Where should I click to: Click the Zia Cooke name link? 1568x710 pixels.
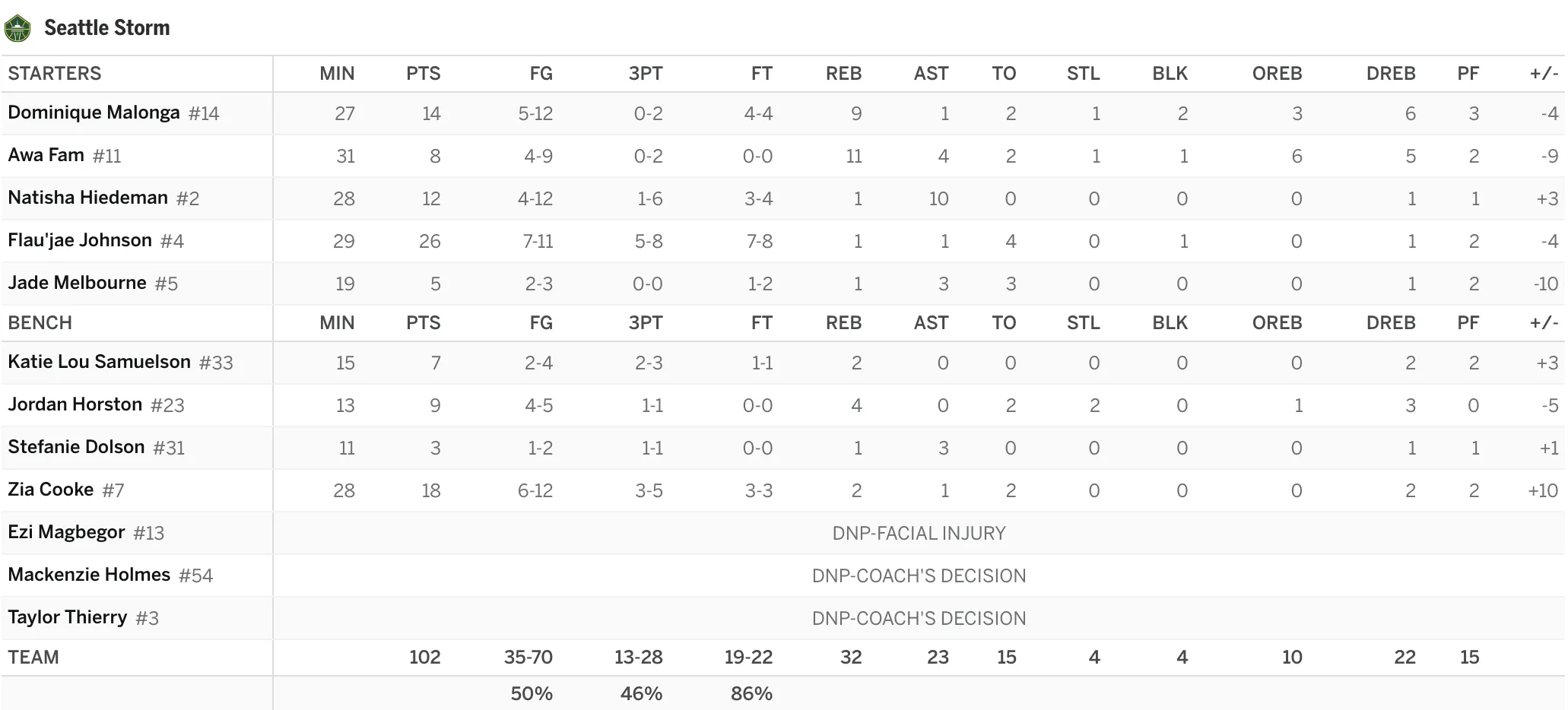(x=50, y=490)
